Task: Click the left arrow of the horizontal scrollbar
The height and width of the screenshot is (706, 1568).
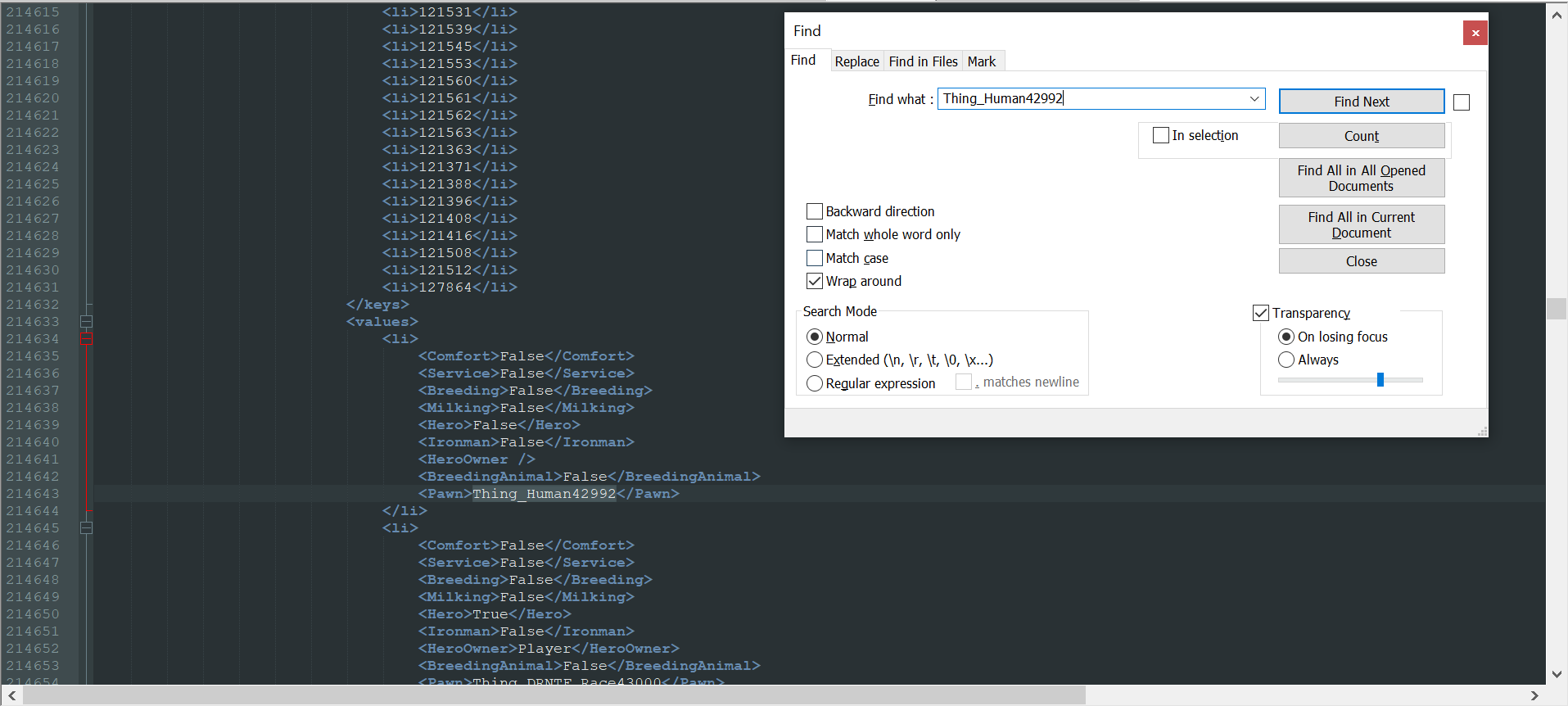Action: [x=11, y=695]
